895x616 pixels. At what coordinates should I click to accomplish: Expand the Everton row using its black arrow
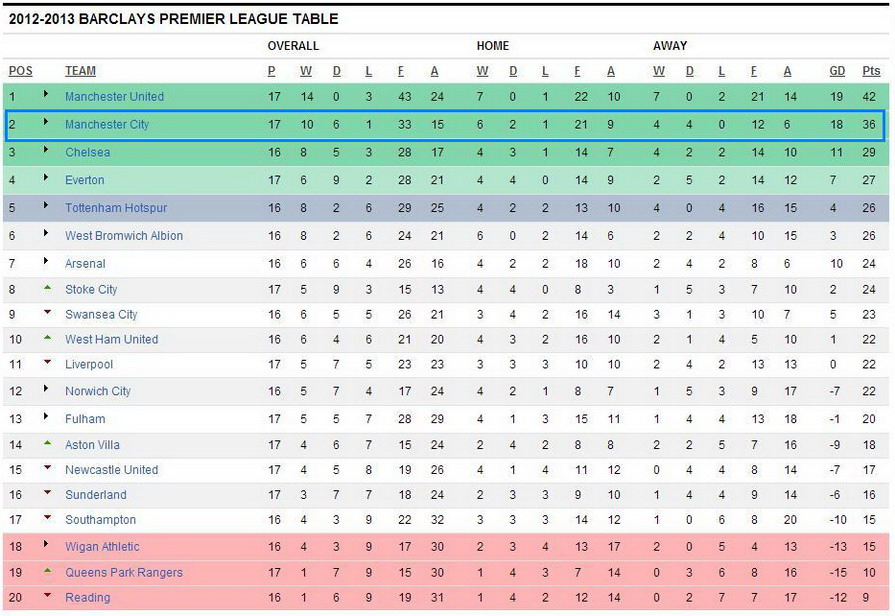pyautogui.click(x=46, y=178)
